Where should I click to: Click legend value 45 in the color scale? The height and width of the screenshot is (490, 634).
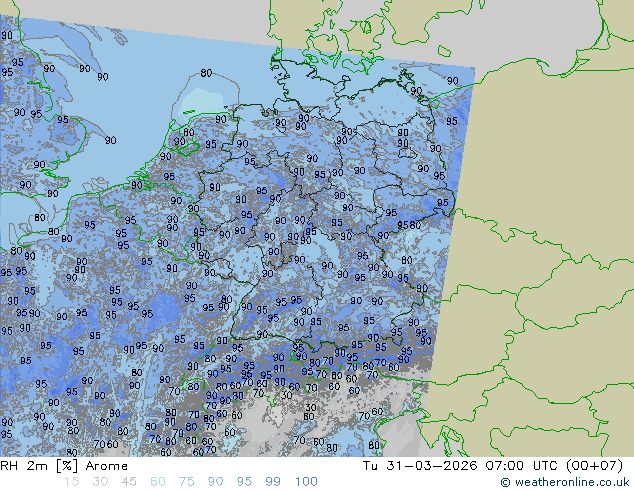[129, 482]
